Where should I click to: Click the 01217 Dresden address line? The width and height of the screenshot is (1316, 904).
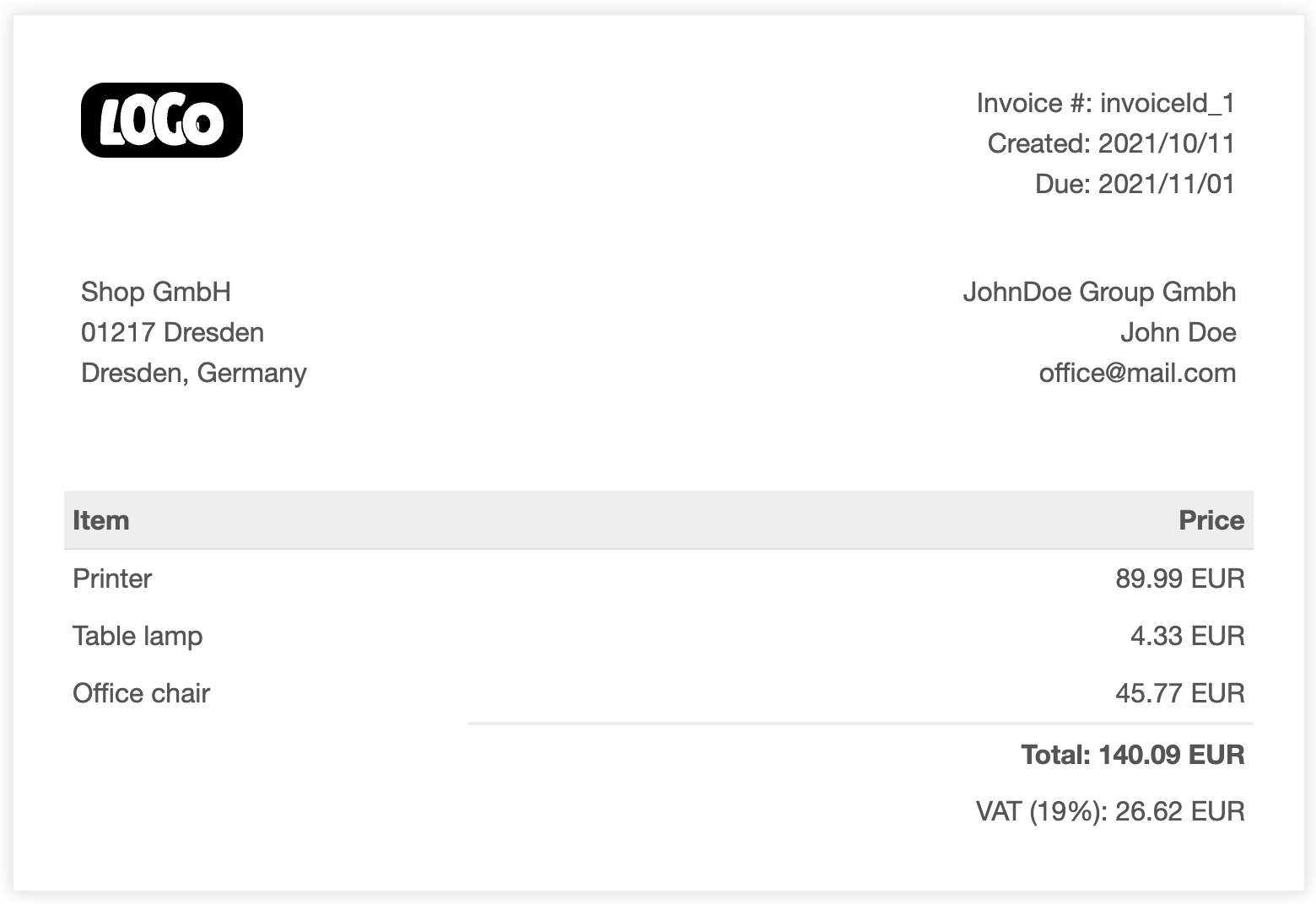(x=172, y=332)
